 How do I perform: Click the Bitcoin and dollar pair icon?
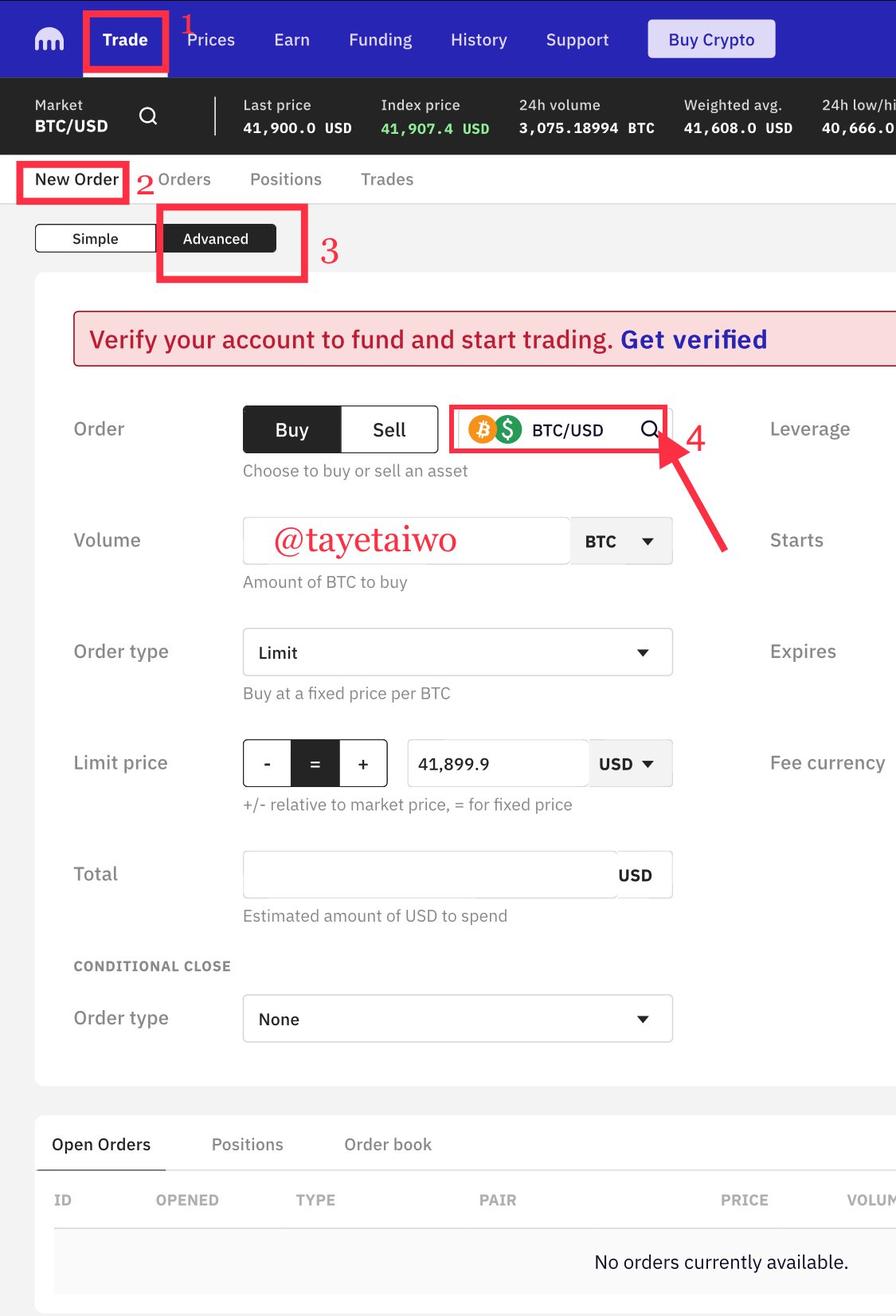(495, 429)
